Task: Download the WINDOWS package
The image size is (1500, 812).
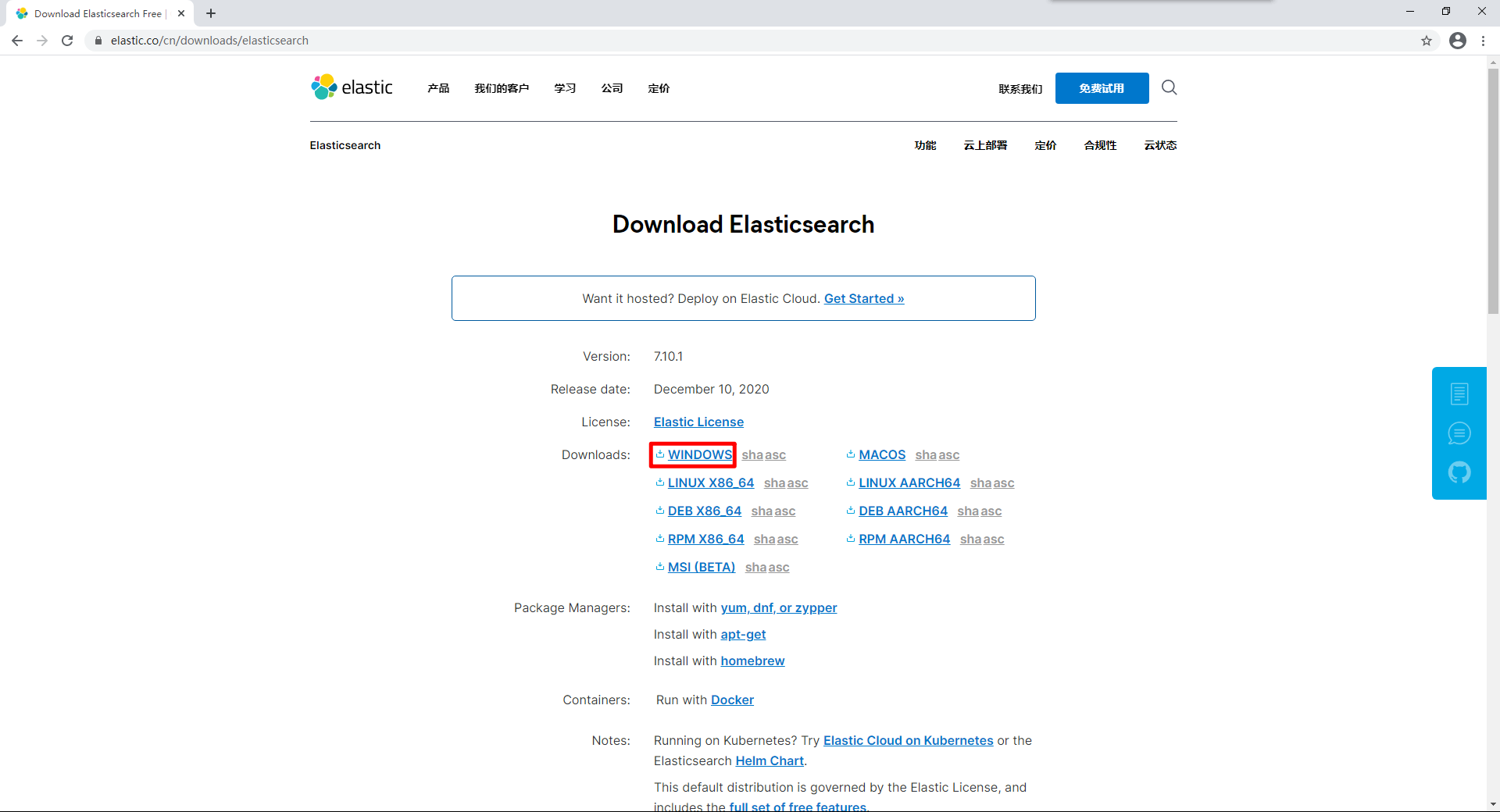Action: pyautogui.click(x=700, y=454)
